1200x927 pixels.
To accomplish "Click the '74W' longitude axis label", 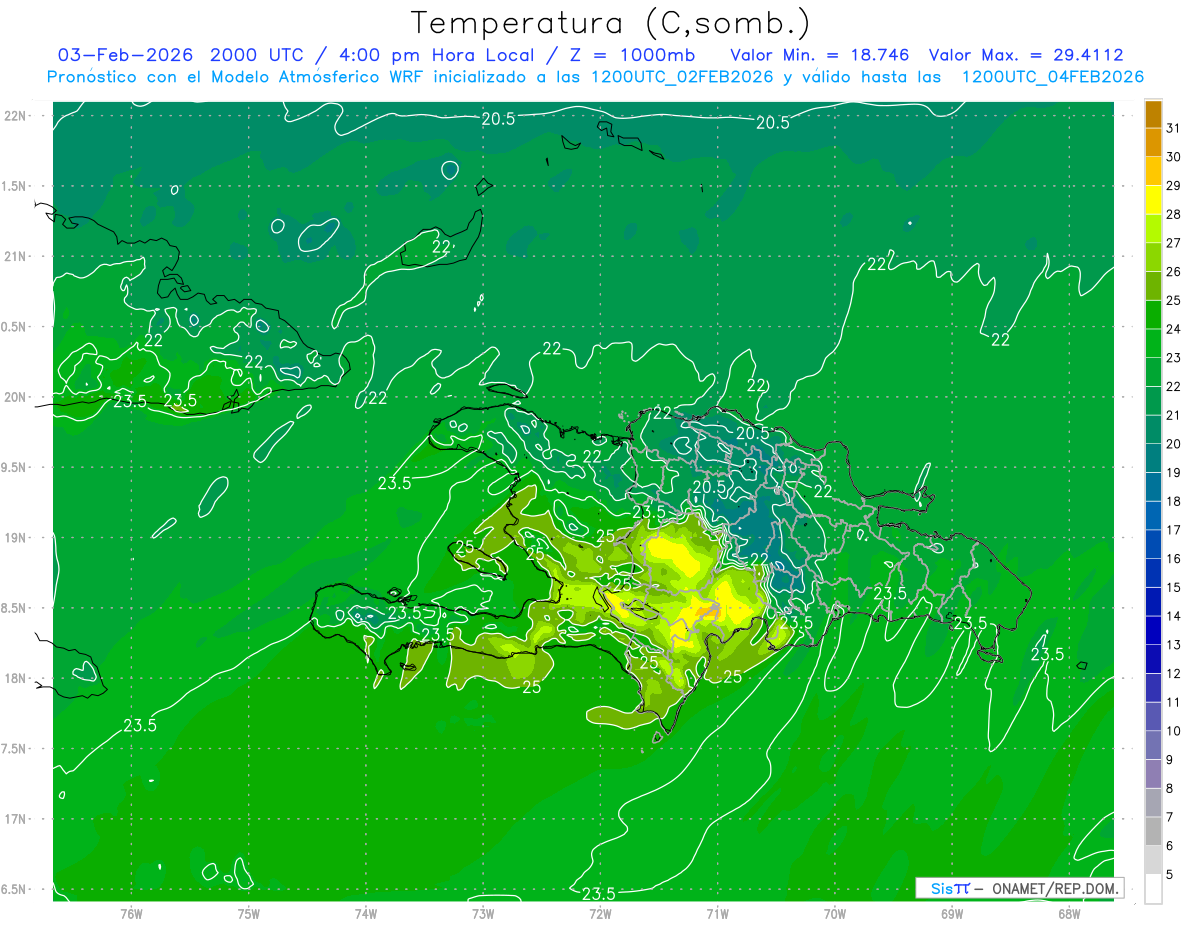I will coord(366,913).
